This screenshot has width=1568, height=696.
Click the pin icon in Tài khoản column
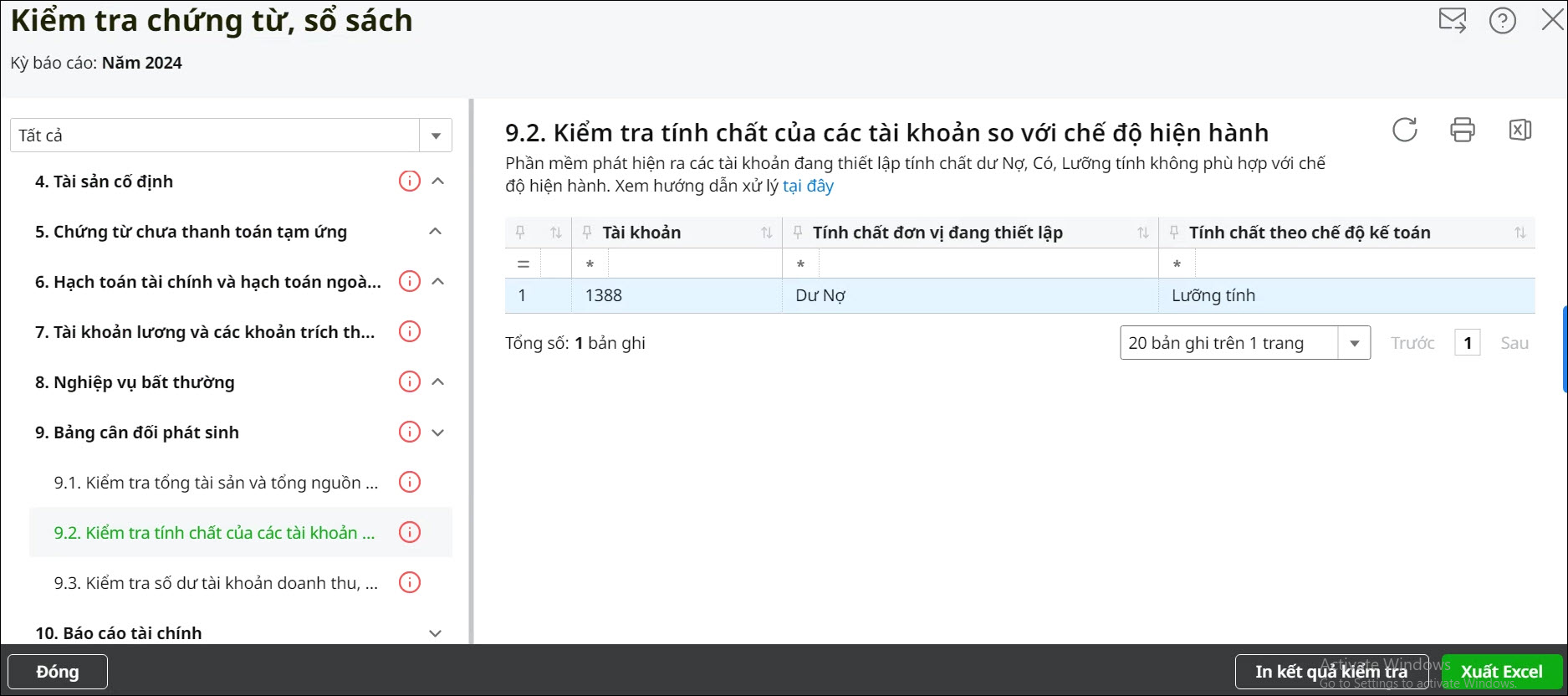pos(587,233)
